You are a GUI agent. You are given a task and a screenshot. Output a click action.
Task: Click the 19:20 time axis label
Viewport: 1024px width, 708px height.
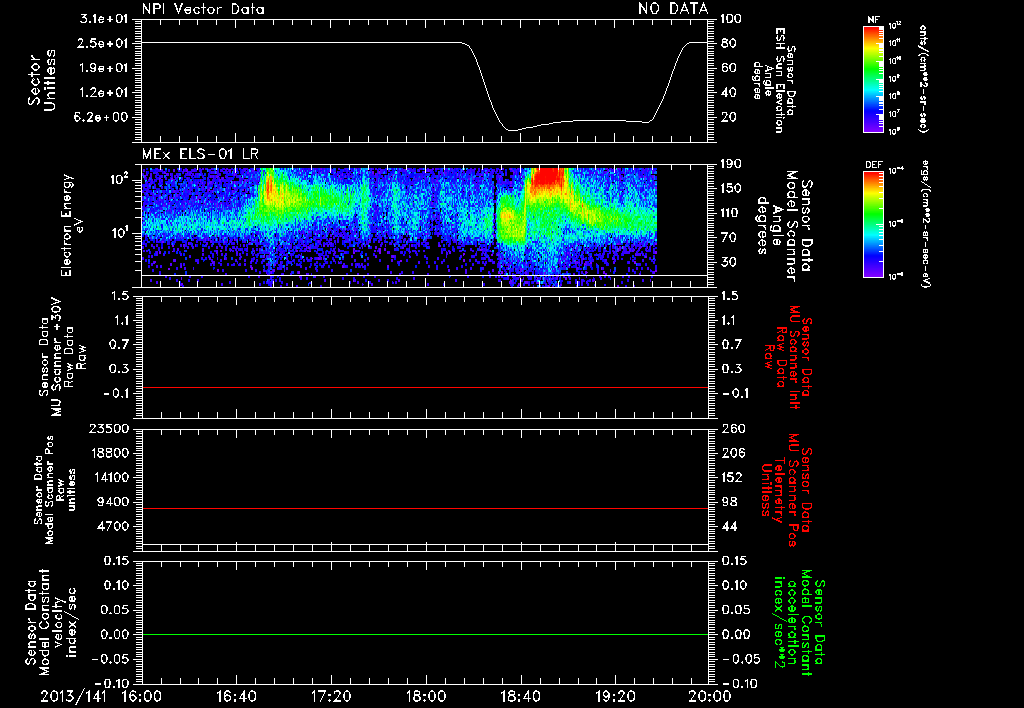(615, 696)
